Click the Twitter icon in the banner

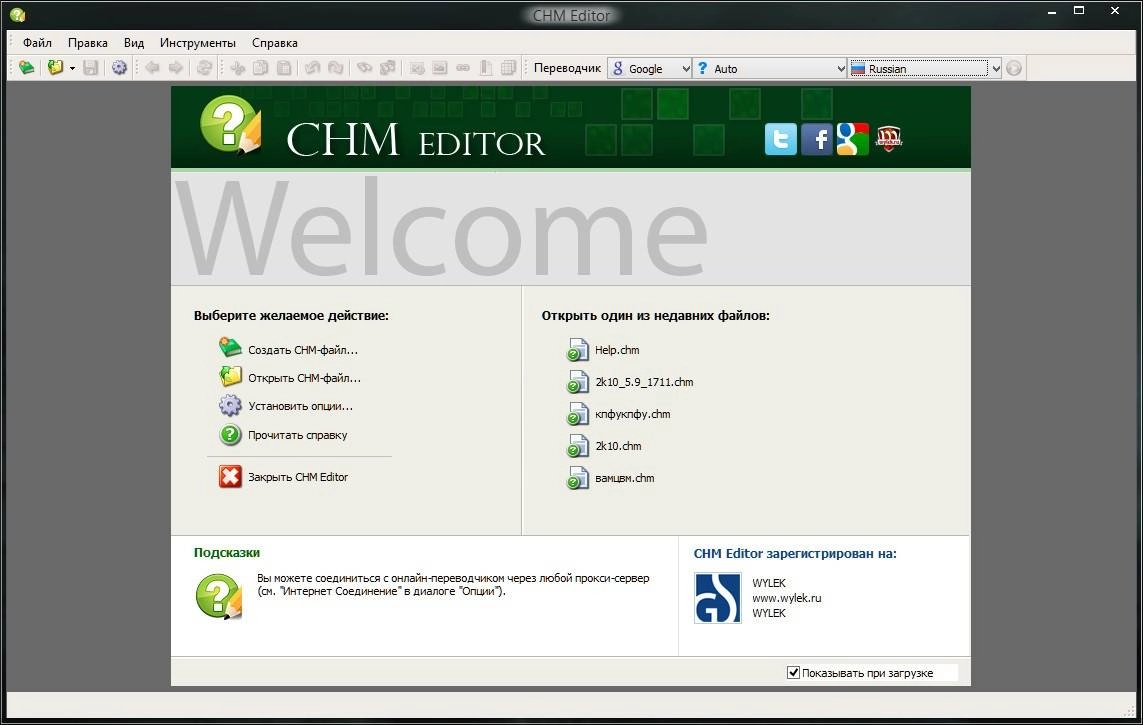pos(780,138)
